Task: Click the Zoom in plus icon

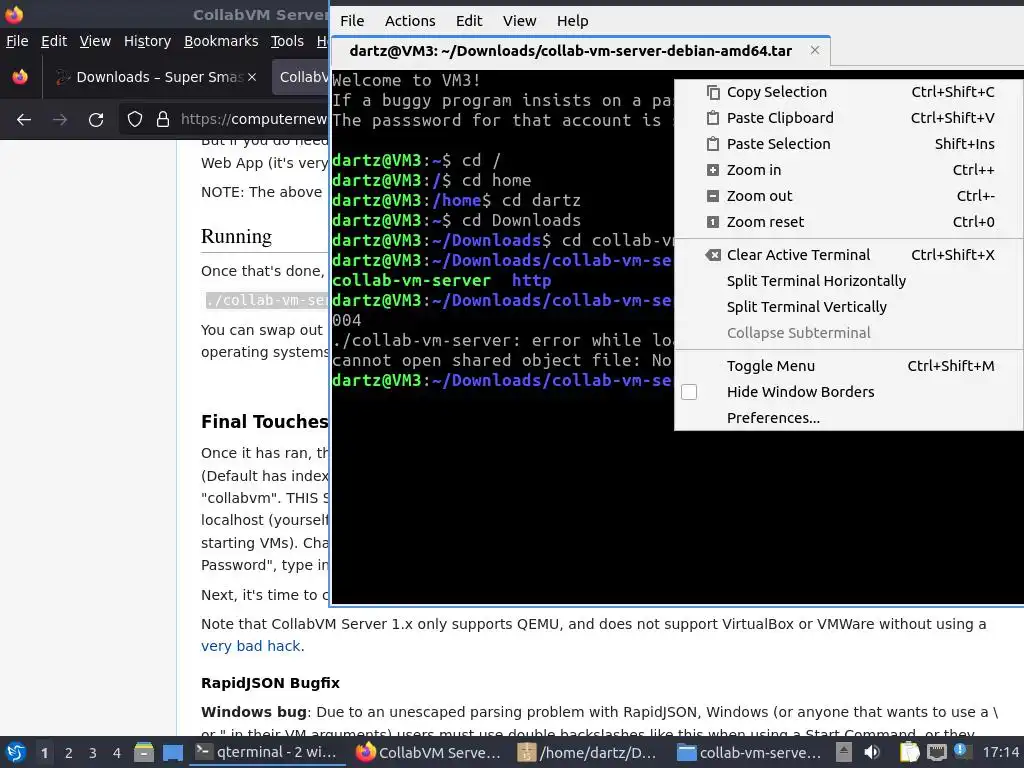Action: (713, 170)
